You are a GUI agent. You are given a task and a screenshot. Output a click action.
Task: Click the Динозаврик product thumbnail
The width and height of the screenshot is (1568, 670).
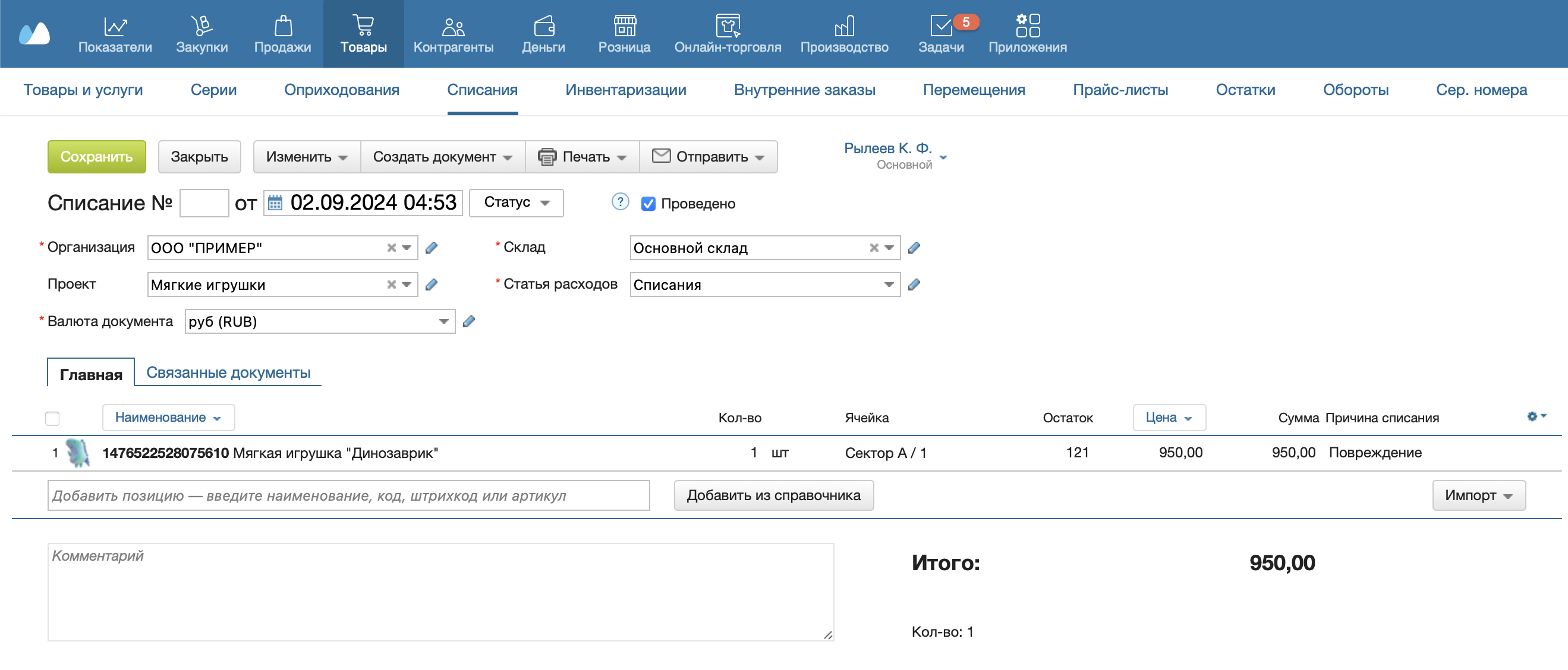click(78, 453)
